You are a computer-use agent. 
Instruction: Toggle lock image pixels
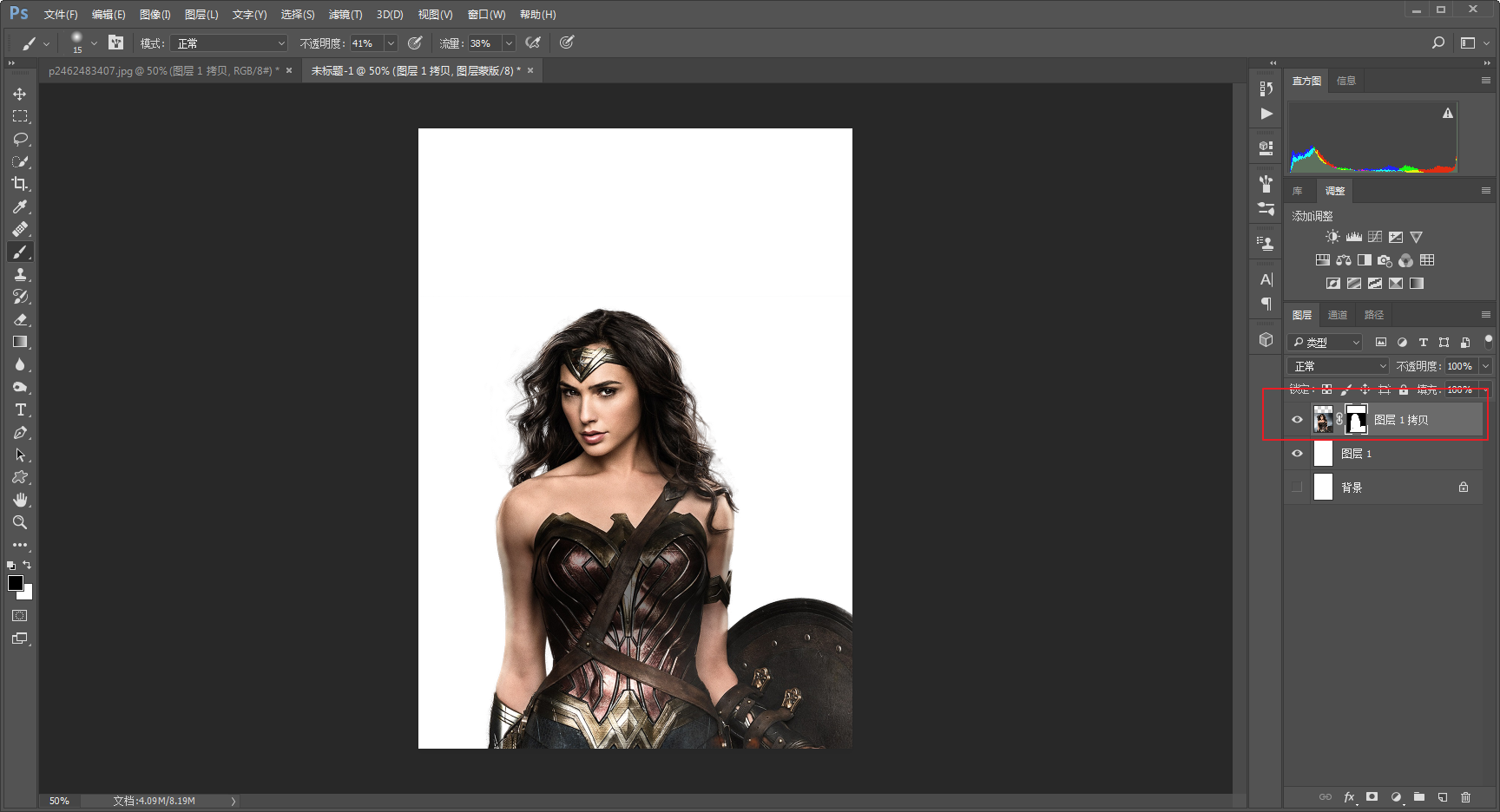coord(1345,390)
